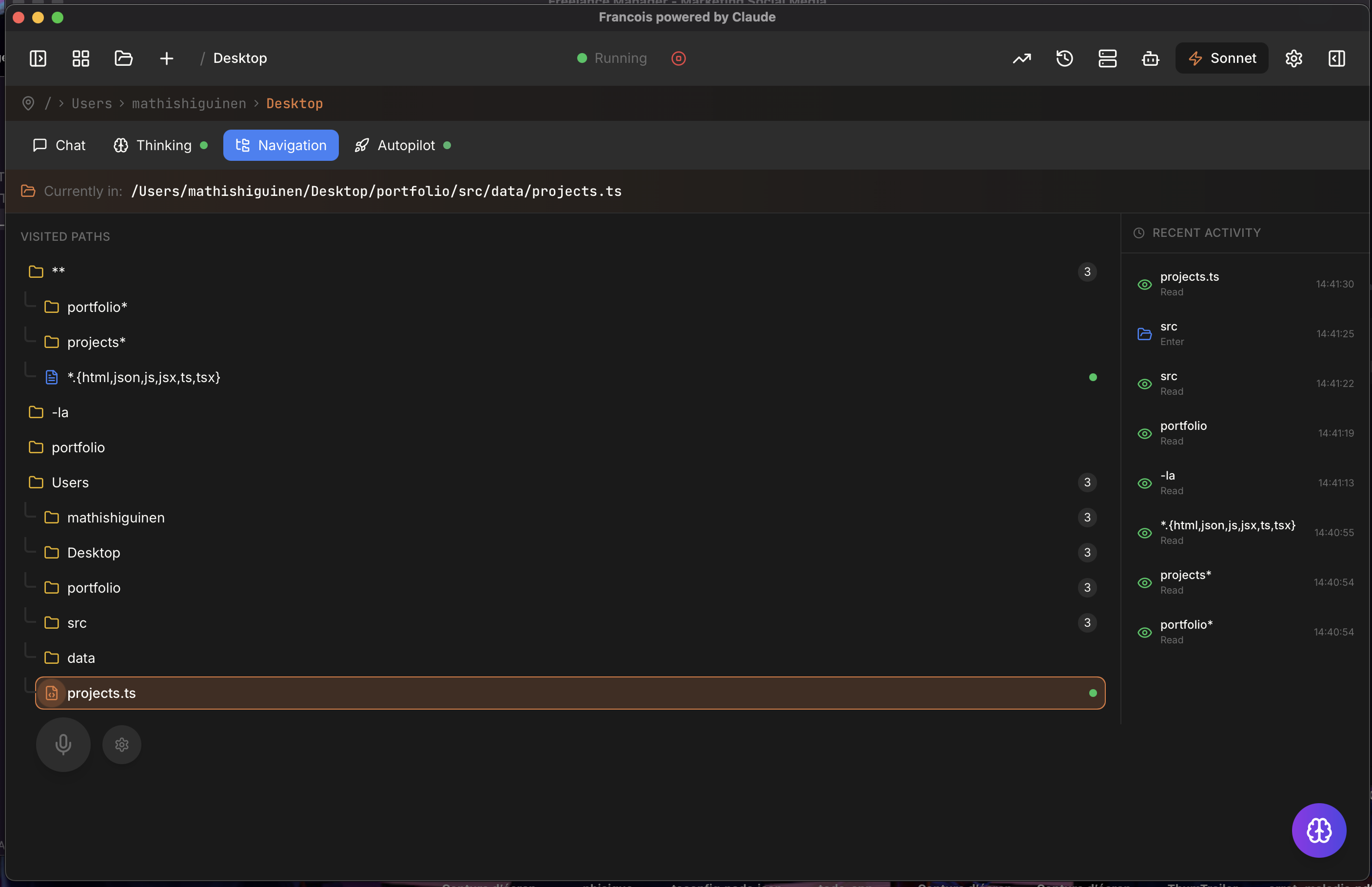Select the Sonnet model selector

1222,58
